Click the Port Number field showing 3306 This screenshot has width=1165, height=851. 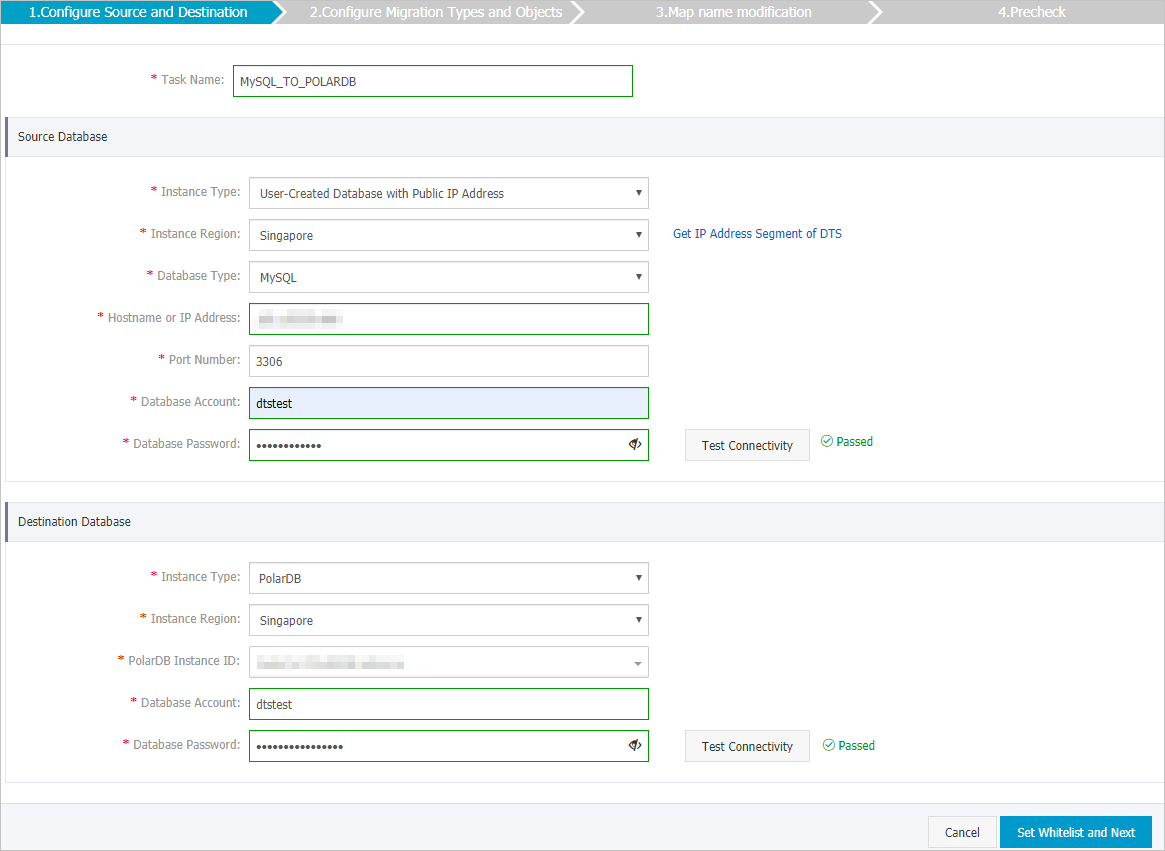coord(449,361)
